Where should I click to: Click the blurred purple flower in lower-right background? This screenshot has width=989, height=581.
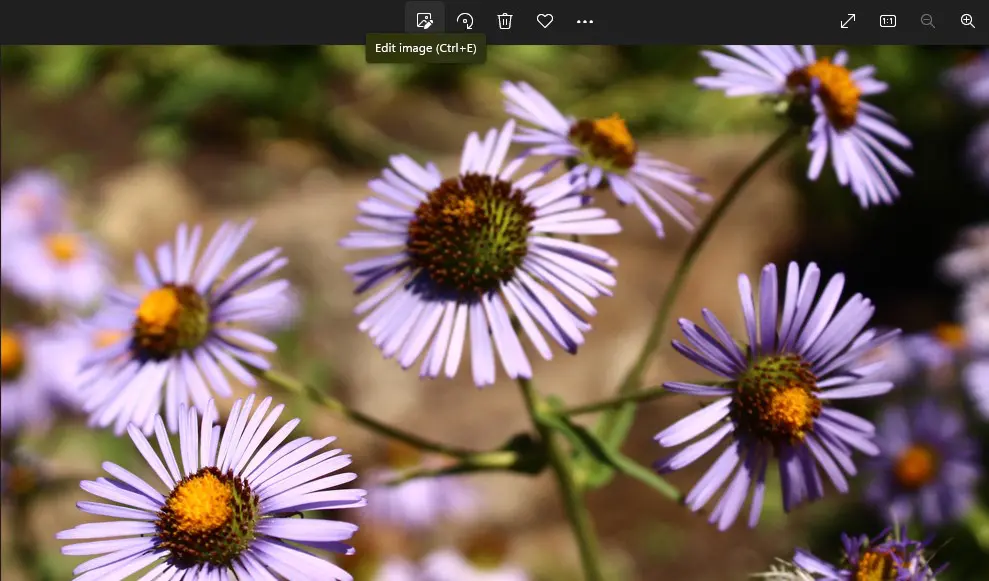point(915,465)
